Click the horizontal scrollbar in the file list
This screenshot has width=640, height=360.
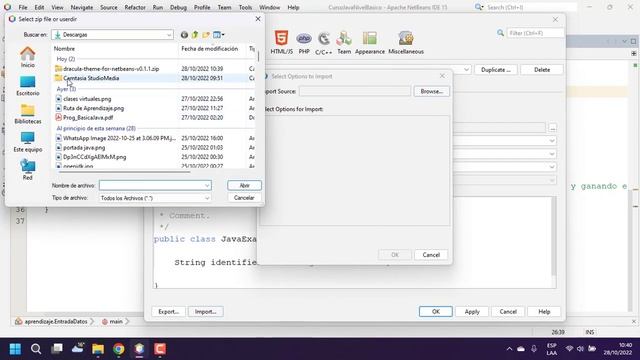pos(124,172)
